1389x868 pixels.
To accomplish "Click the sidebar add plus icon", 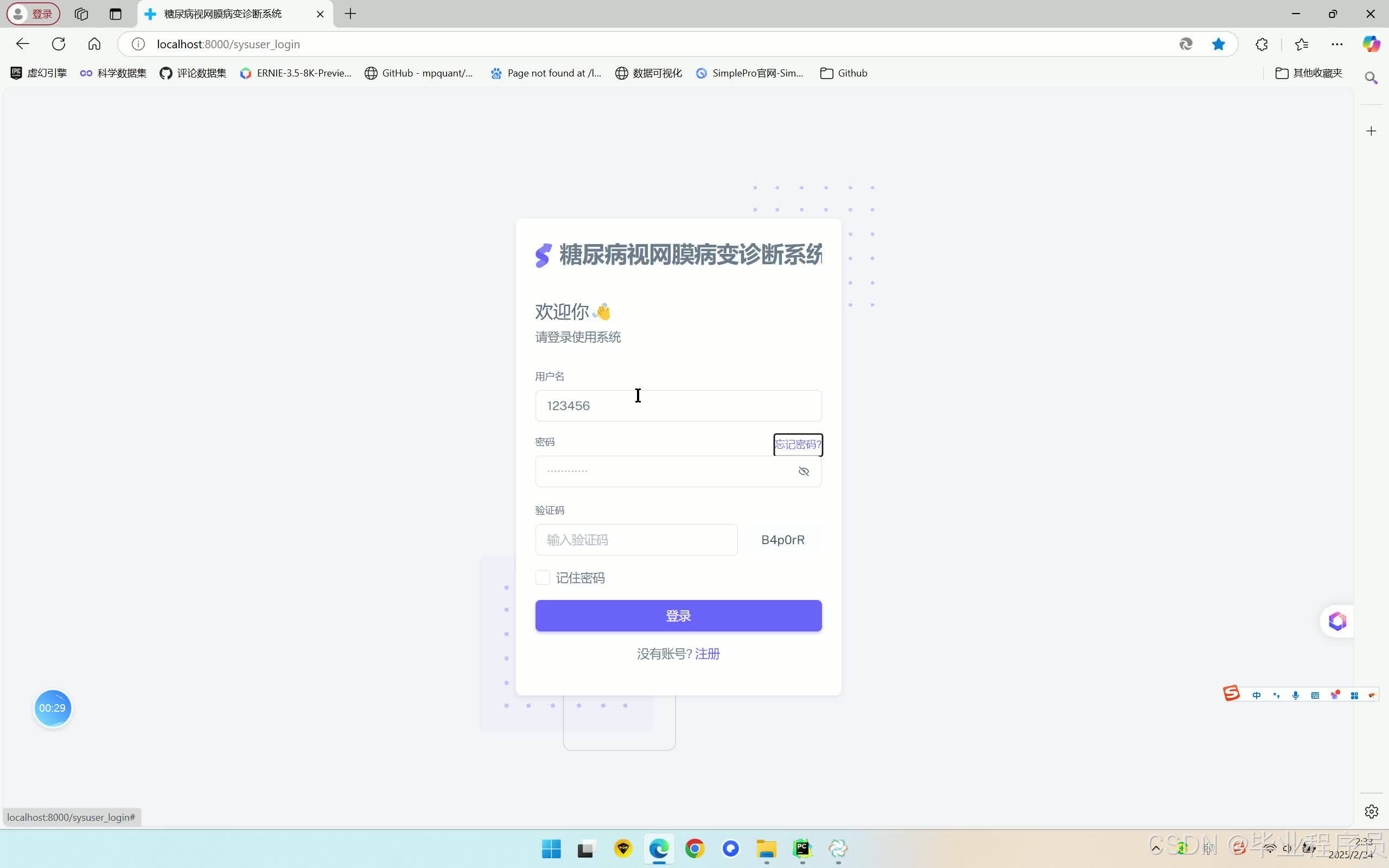I will click(x=1371, y=131).
